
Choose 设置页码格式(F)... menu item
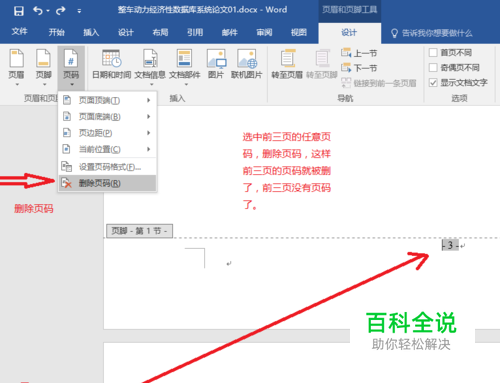coord(107,167)
